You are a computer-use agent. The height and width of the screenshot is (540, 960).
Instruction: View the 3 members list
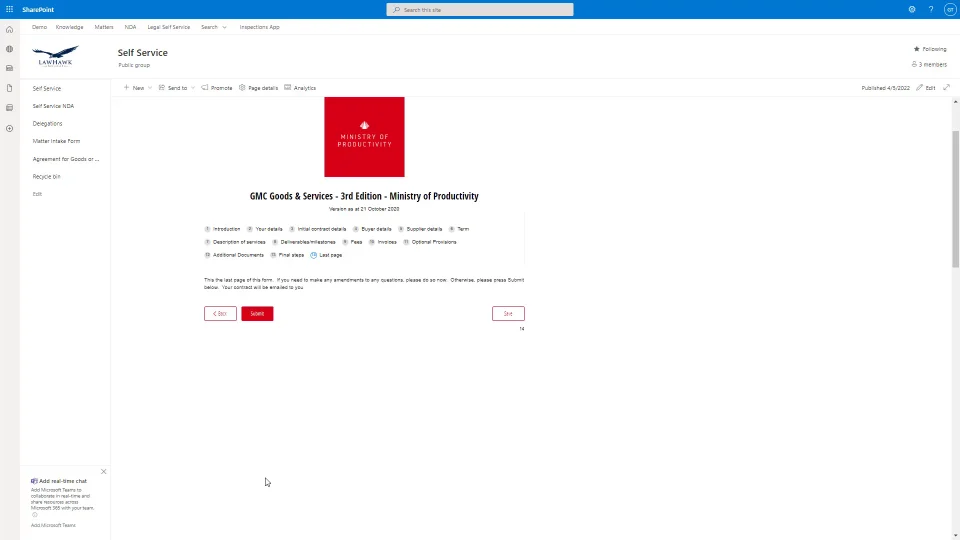[x=929, y=64]
